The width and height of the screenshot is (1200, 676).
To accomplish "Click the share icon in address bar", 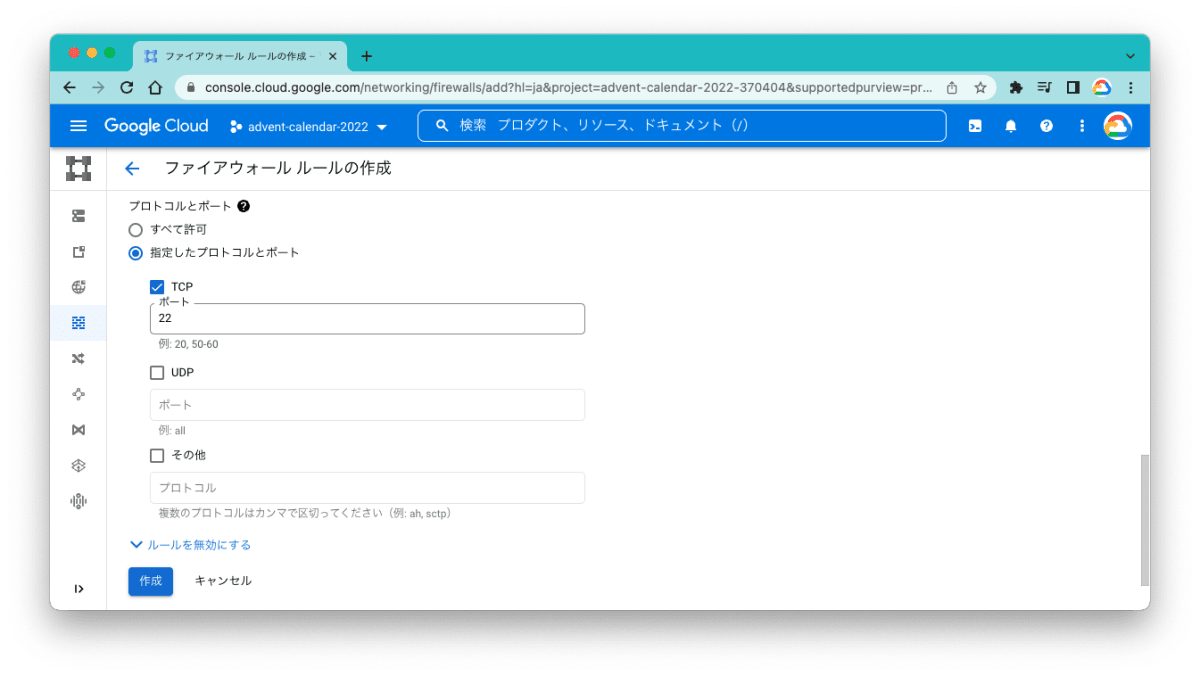I will point(952,88).
